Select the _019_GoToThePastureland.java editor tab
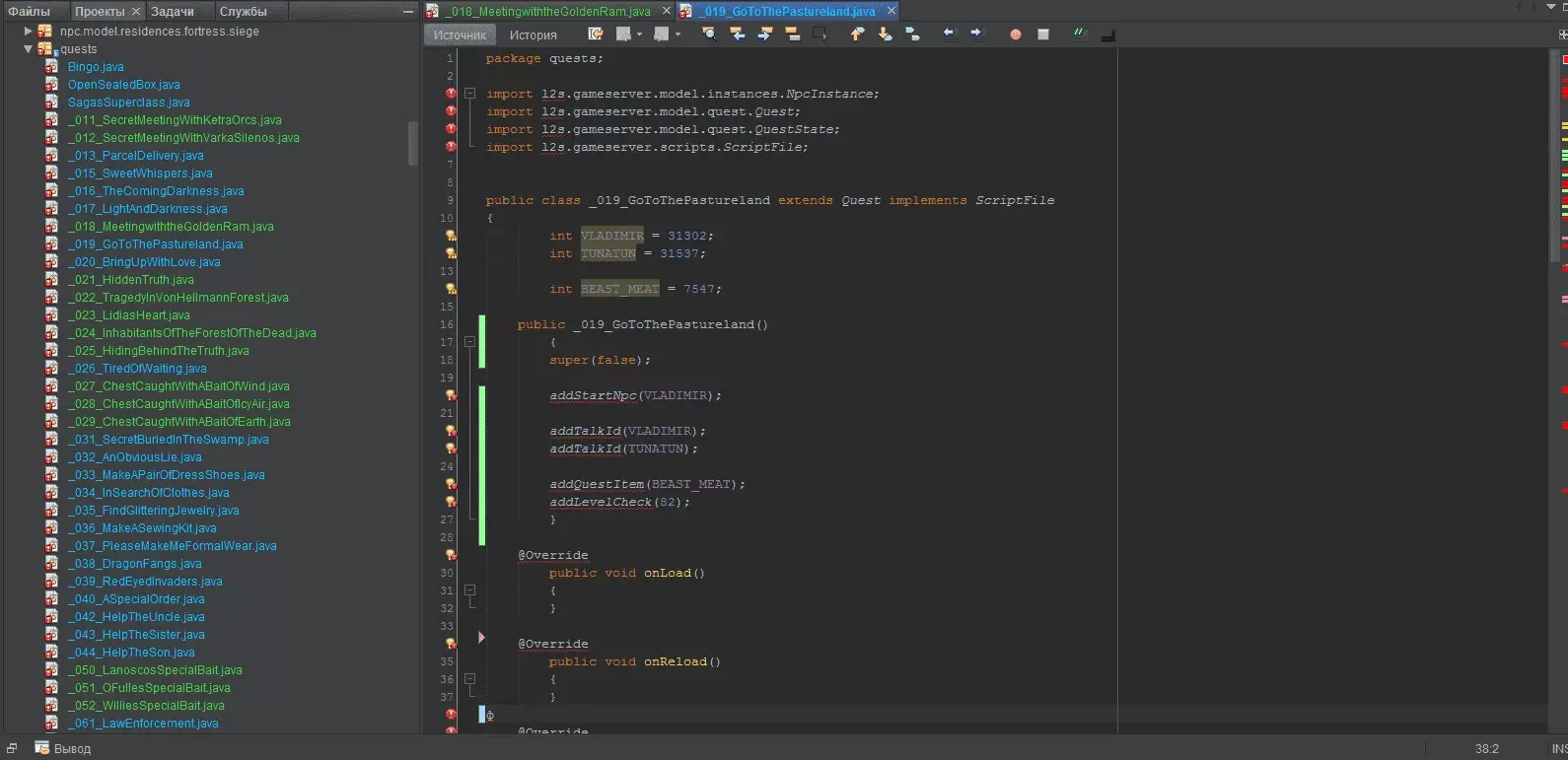The image size is (1568, 760). tap(788, 11)
